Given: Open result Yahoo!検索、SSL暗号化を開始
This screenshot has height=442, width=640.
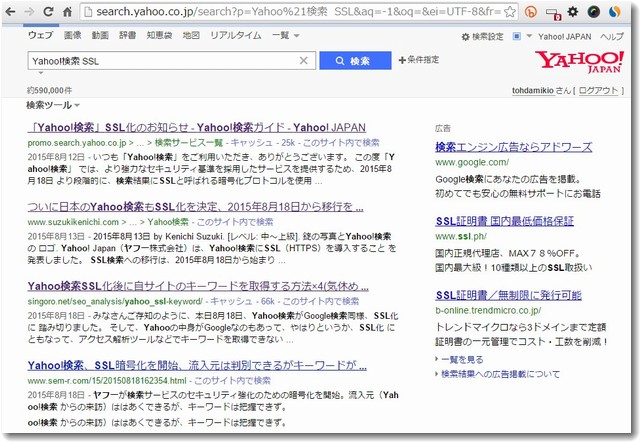Looking at the screenshot, I should click(x=197, y=365).
